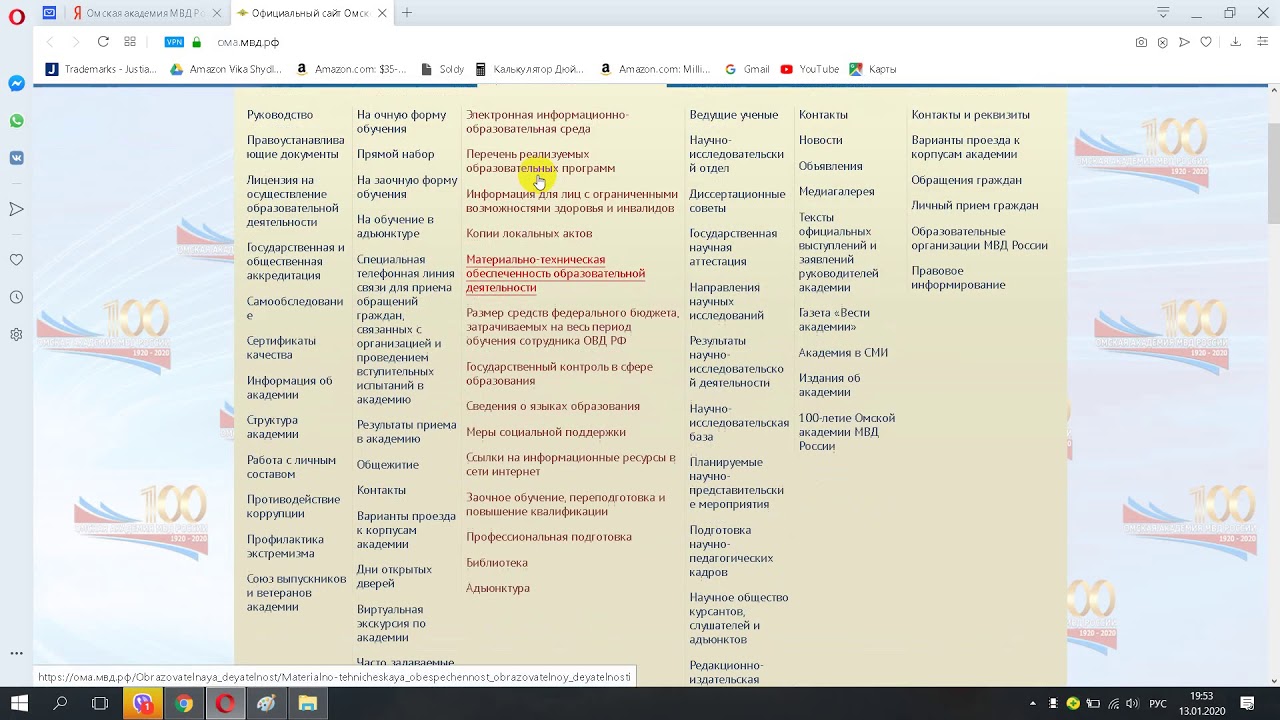1280x720 pixels.
Task: Open Правовое информирование link
Action: 958,278
